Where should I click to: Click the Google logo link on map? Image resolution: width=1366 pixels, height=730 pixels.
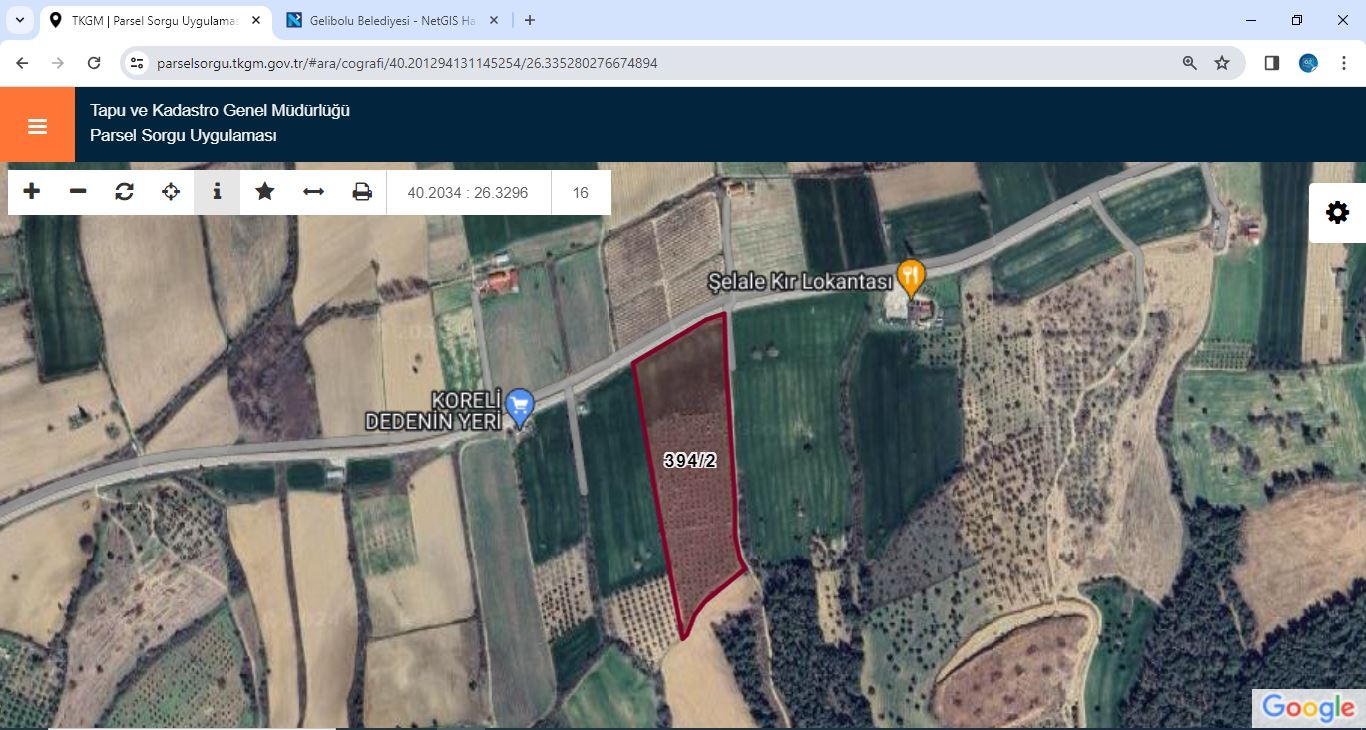(1308, 707)
